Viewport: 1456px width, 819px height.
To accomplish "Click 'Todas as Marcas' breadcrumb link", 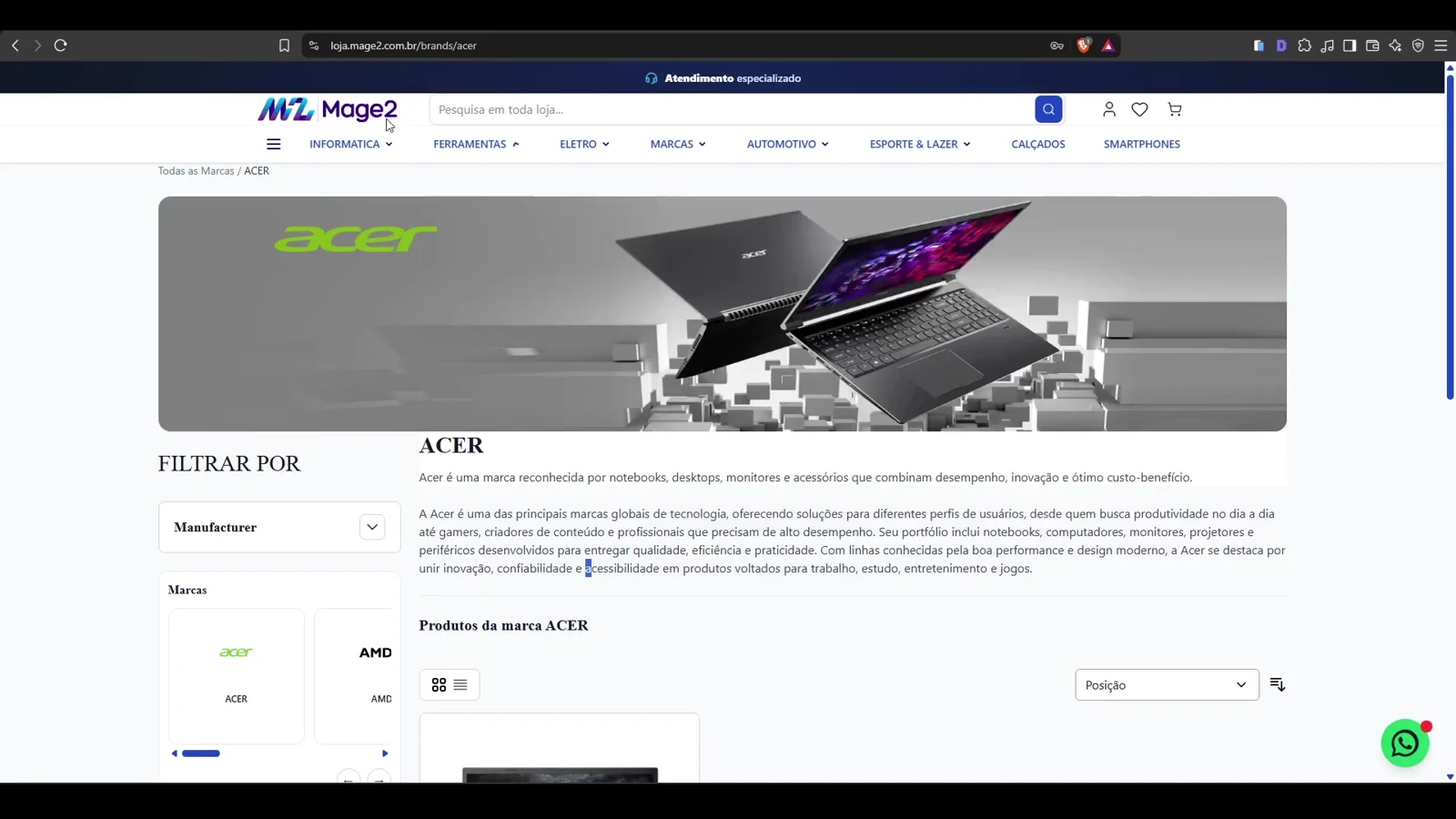I will 196,171.
